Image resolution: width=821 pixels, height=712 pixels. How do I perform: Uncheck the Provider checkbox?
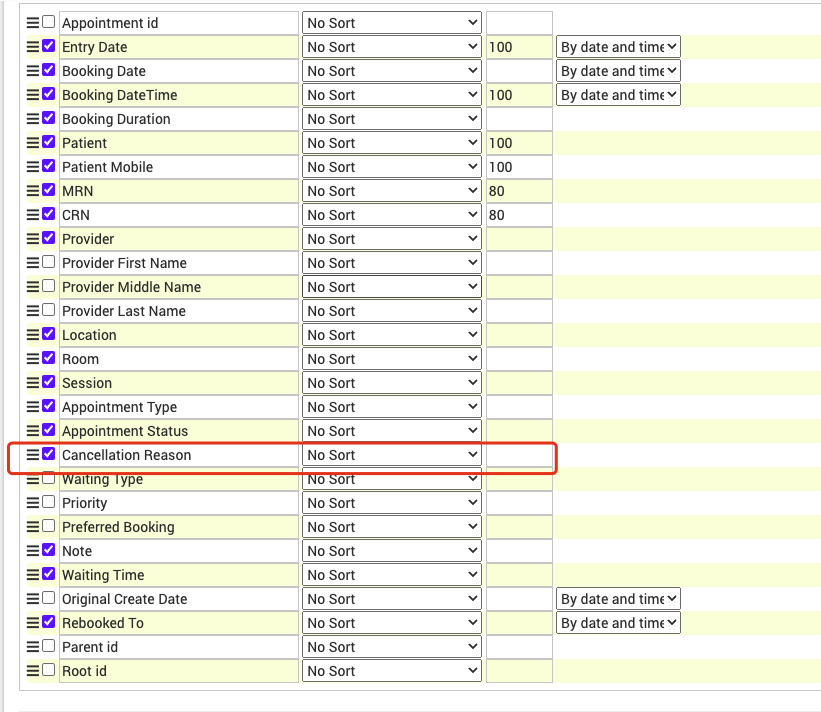pyautogui.click(x=48, y=238)
